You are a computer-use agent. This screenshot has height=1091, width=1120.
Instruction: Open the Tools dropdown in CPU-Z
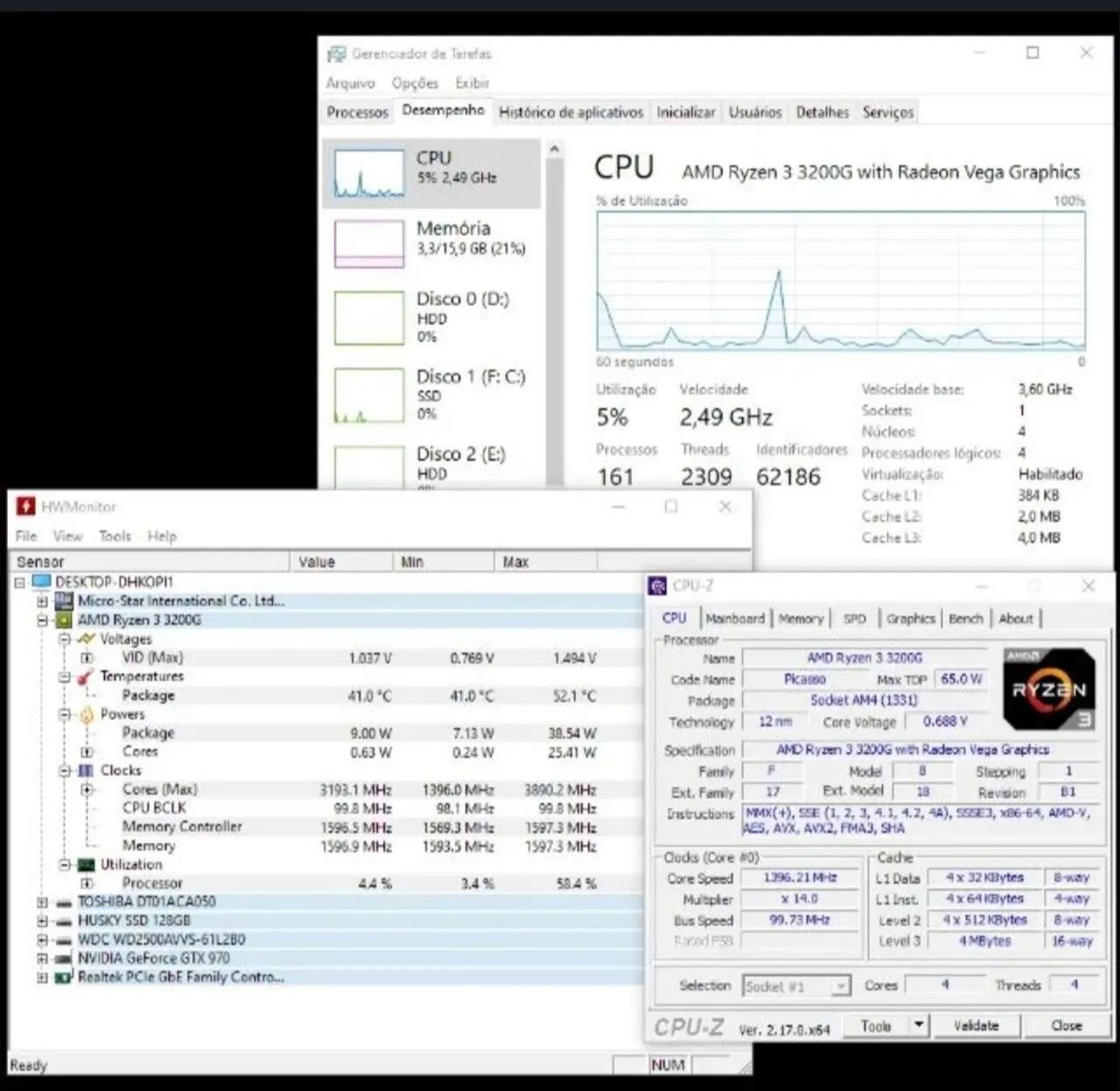pos(918,1025)
